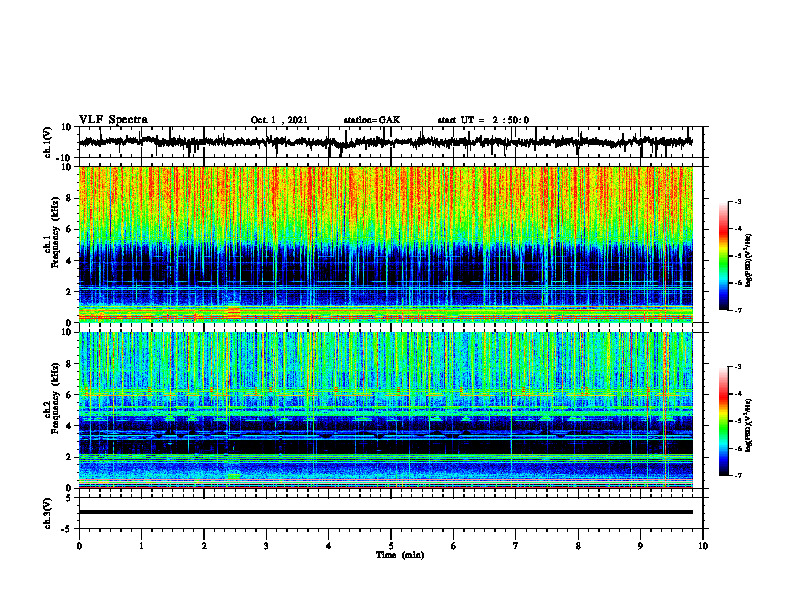This screenshot has width=792, height=612.
Task: Click time axis tick label "7"
Action: click(516, 546)
